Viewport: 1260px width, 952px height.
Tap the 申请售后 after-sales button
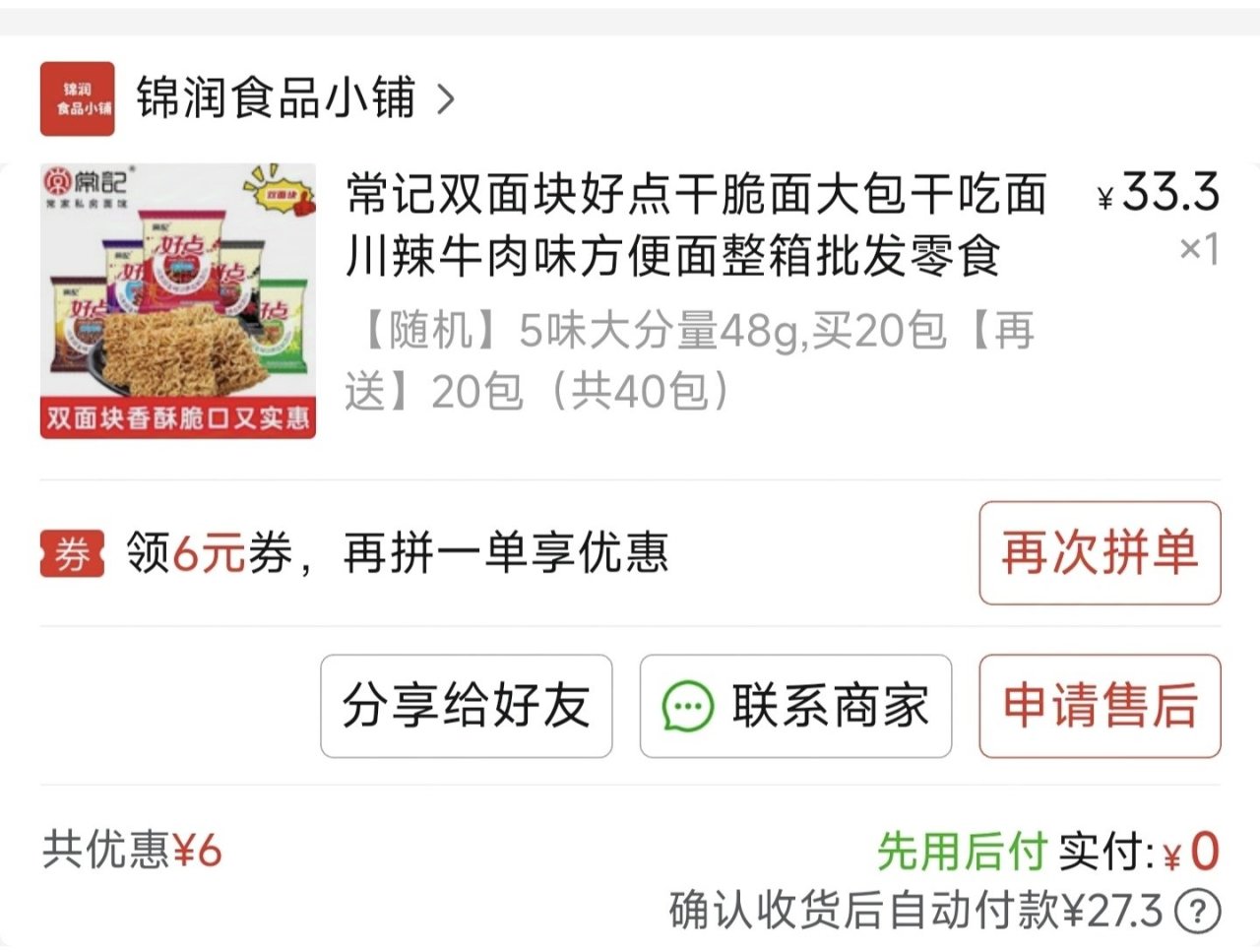coord(1100,706)
